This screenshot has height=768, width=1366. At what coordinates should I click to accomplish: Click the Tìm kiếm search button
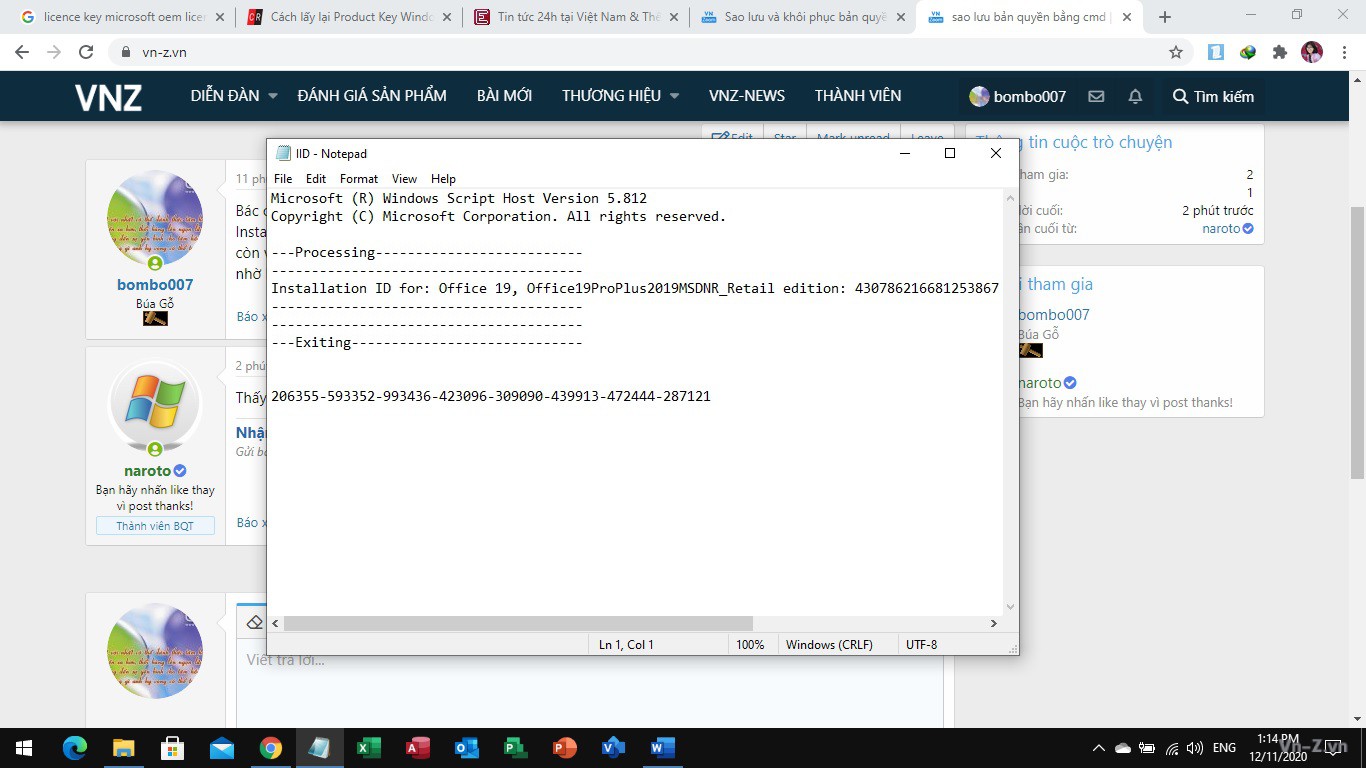tap(1212, 96)
